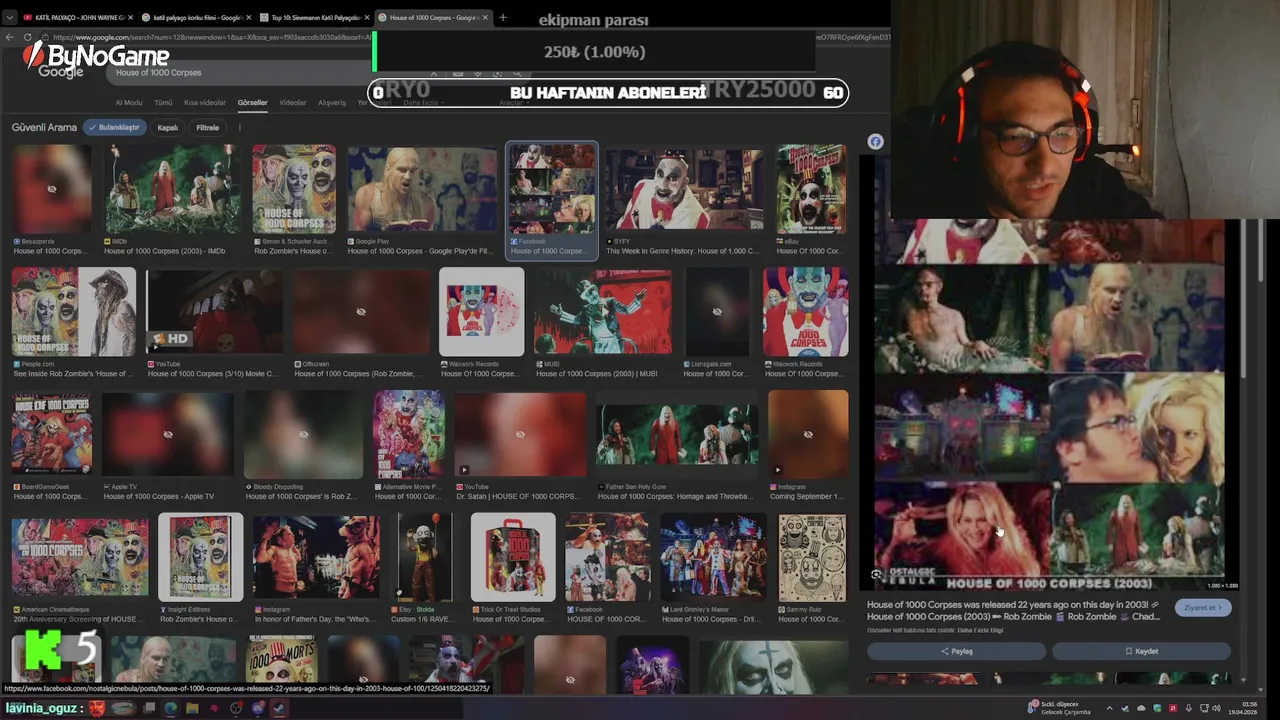The width and height of the screenshot is (1280, 720).
Task: Select the 'Görseller' search tab
Action: (252, 102)
